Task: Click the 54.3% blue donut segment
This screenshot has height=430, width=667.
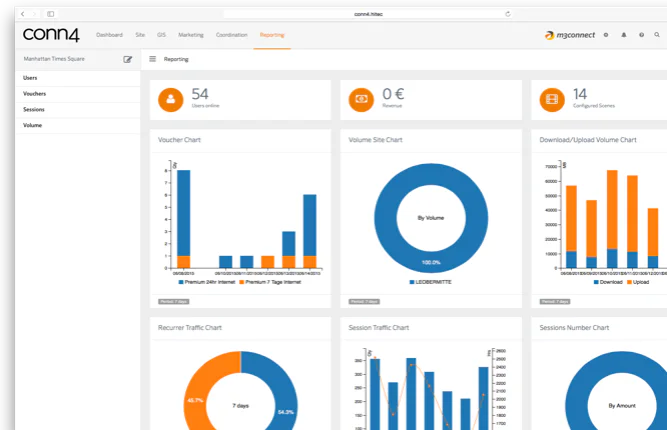Action: 285,412
